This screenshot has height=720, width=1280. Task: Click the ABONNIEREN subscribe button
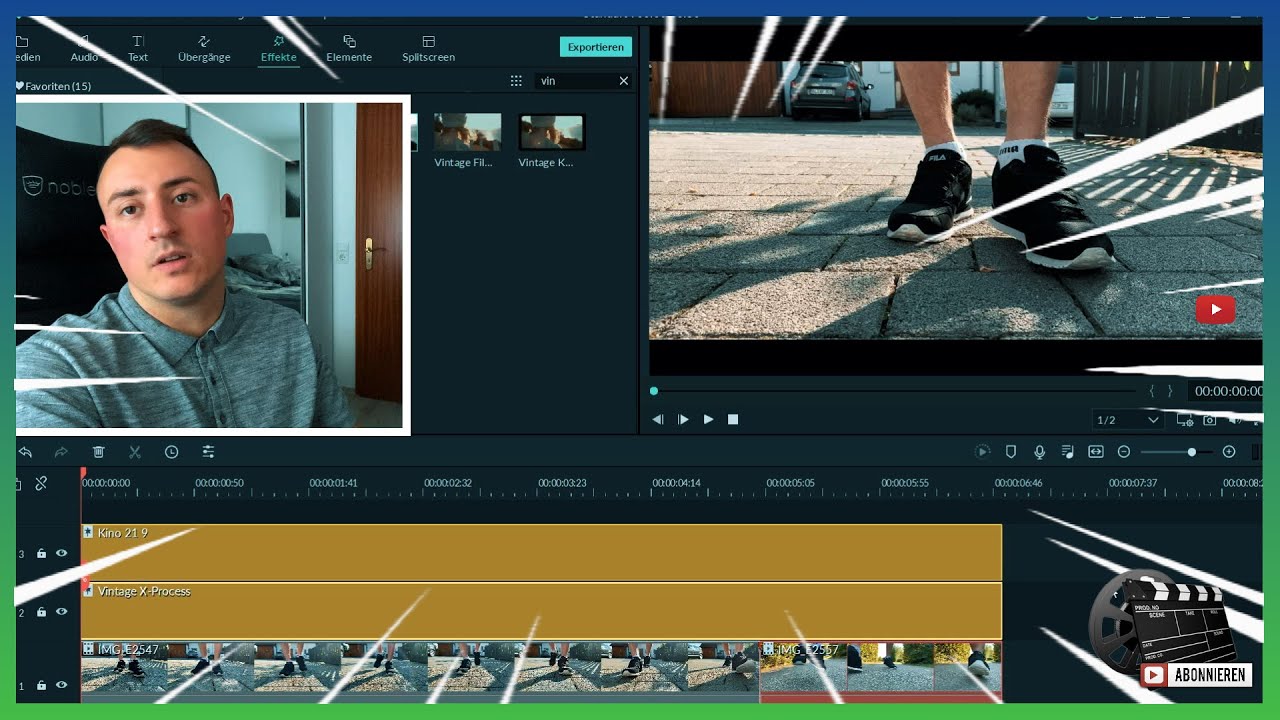[x=1196, y=675]
